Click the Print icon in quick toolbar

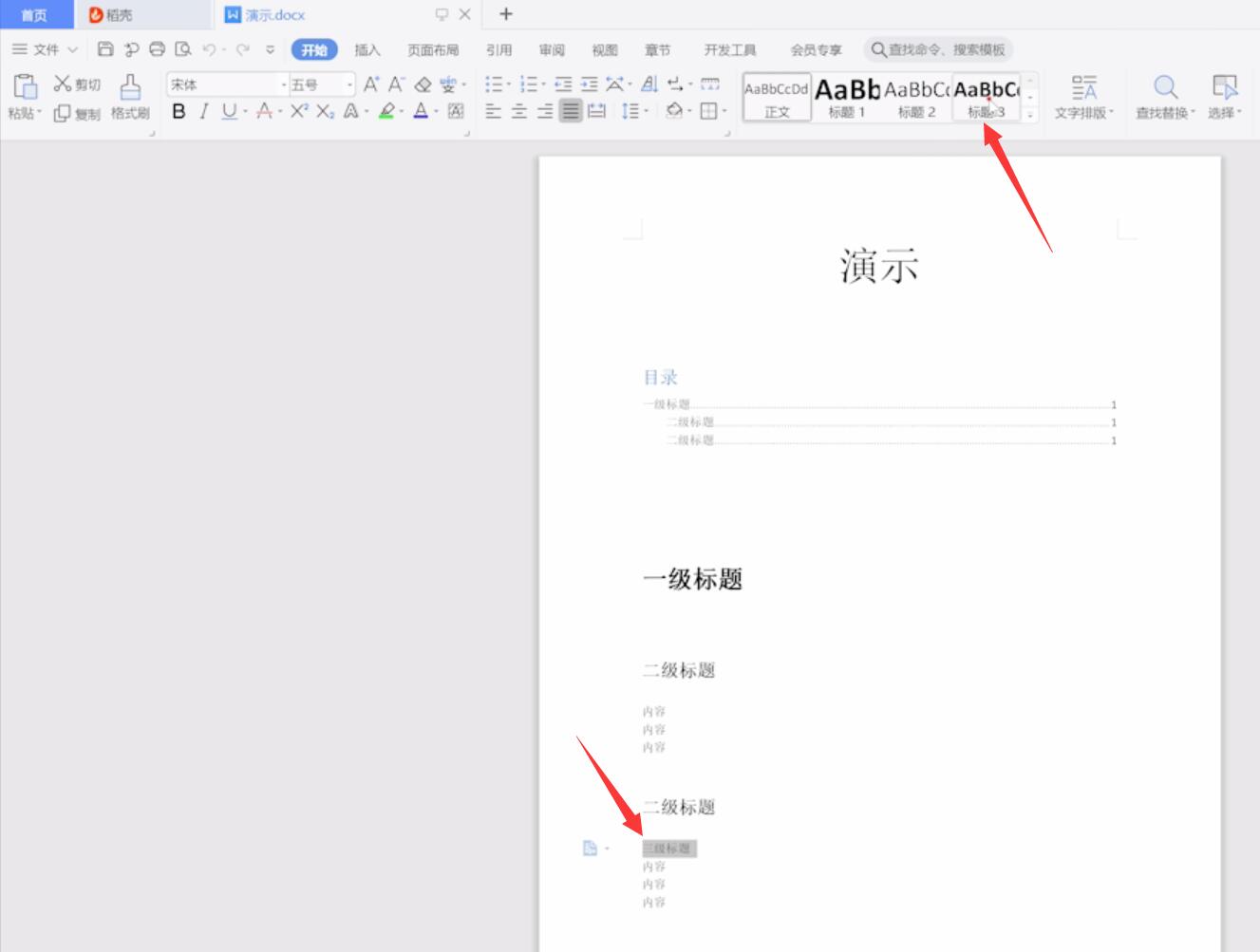pos(157,49)
